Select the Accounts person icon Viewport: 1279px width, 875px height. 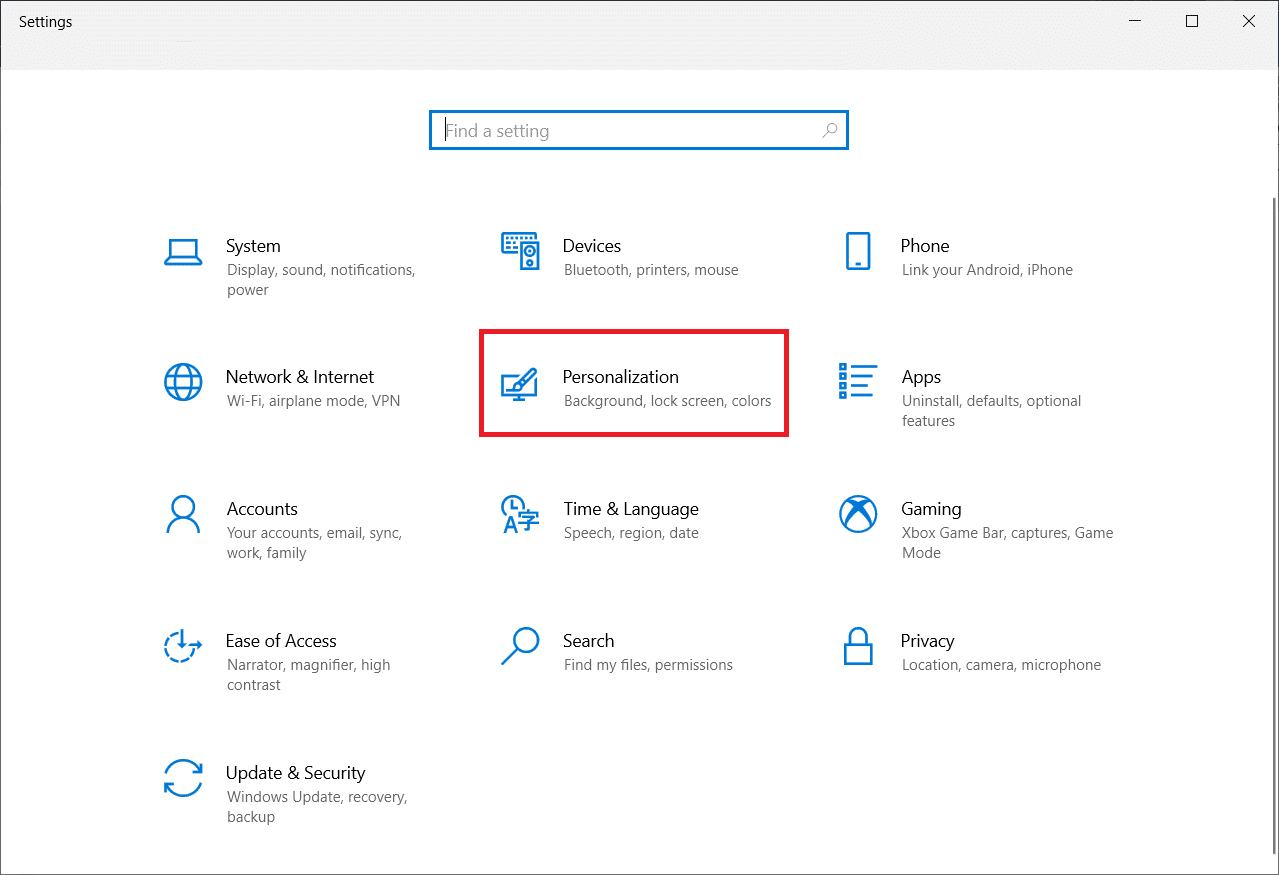[183, 514]
